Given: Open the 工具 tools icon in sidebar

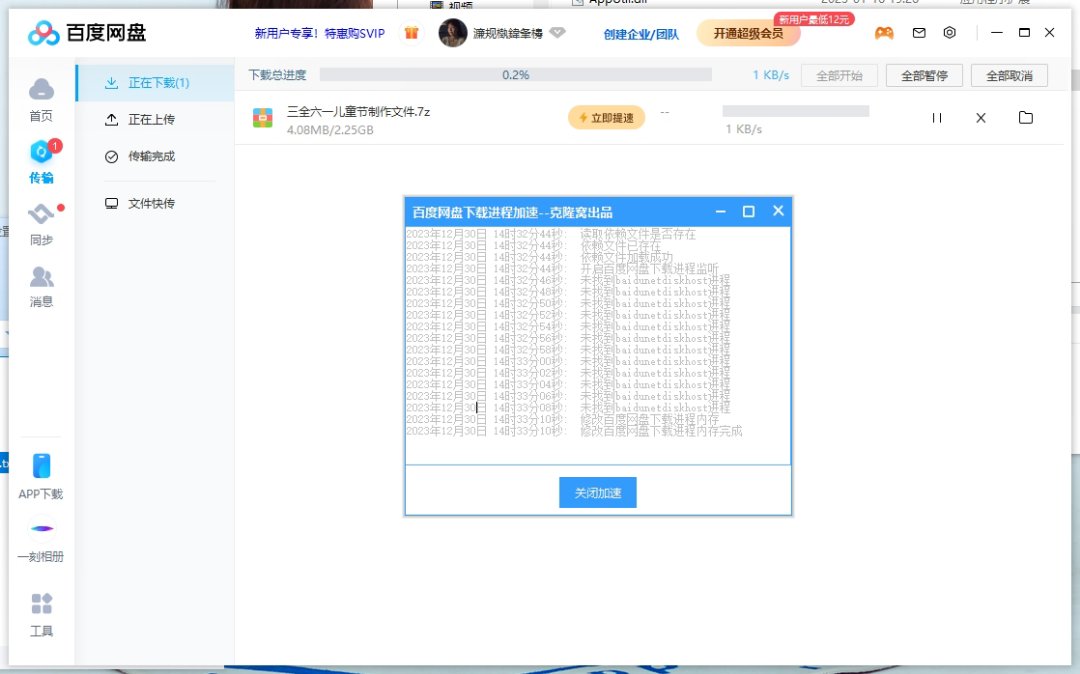Looking at the screenshot, I should coord(40,605).
